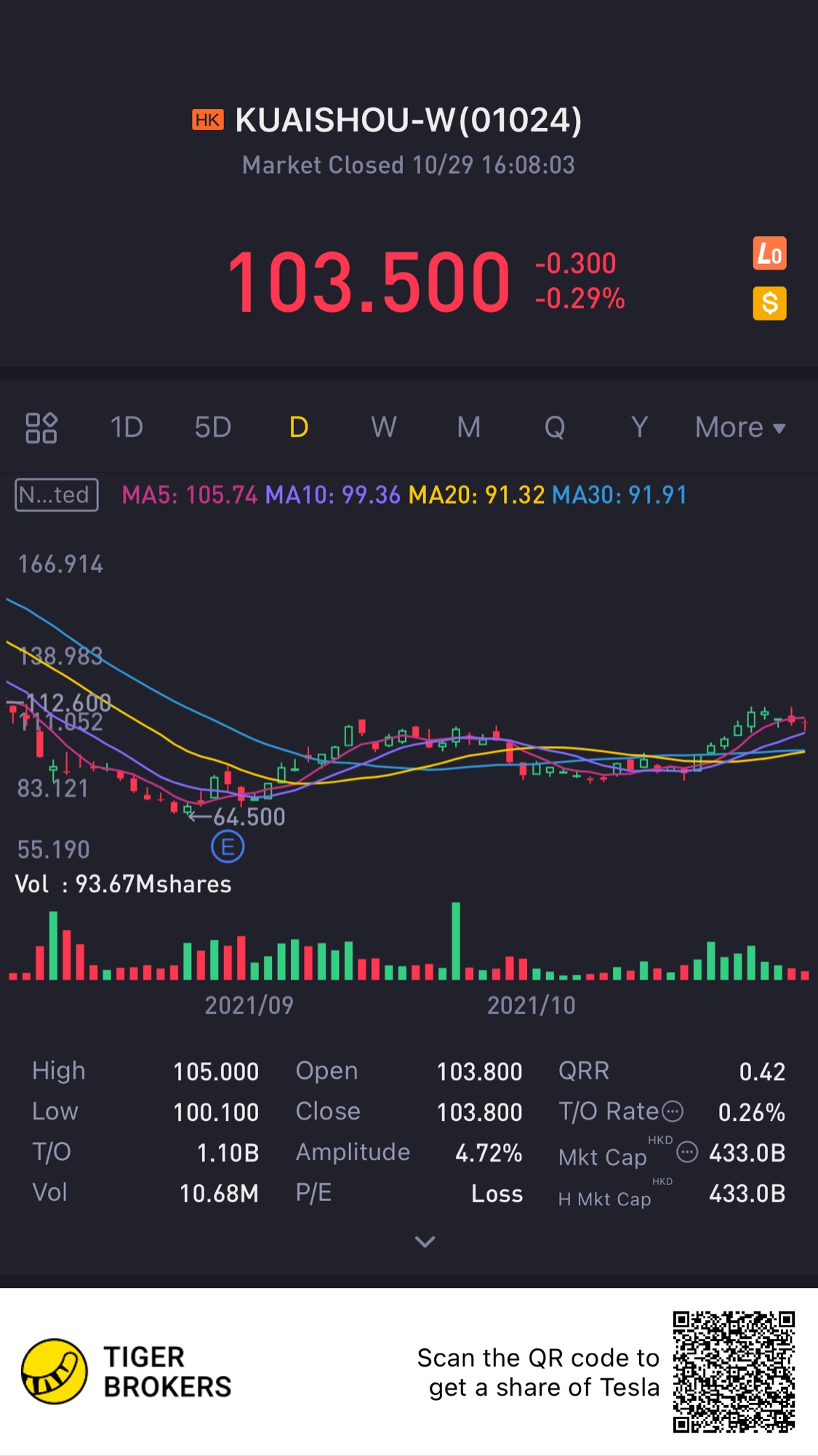Viewport: 818px width, 1456px height.
Task: Expand more quote details chevron
Action: coord(425,1242)
